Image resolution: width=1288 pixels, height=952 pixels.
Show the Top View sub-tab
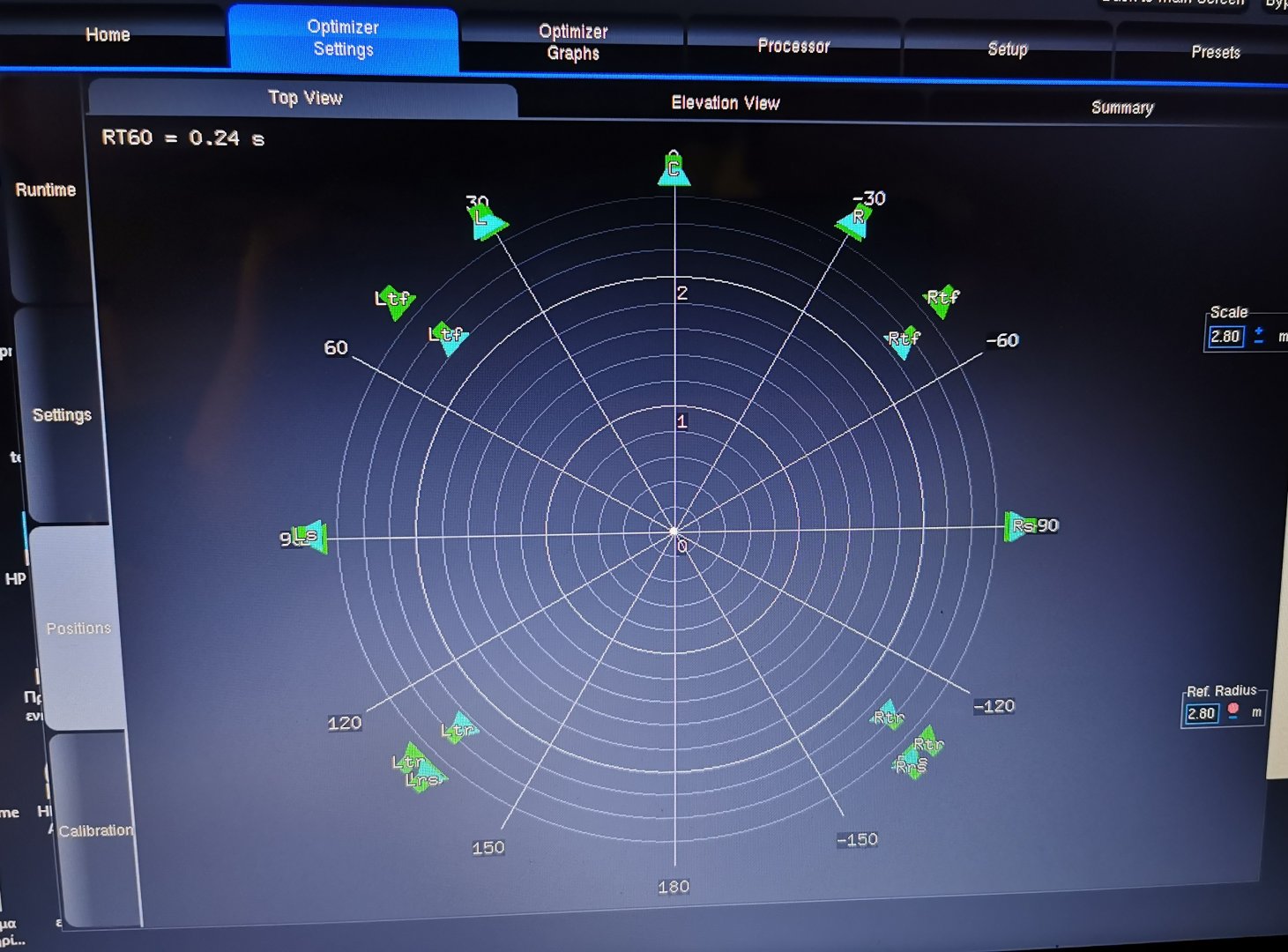coord(304,98)
